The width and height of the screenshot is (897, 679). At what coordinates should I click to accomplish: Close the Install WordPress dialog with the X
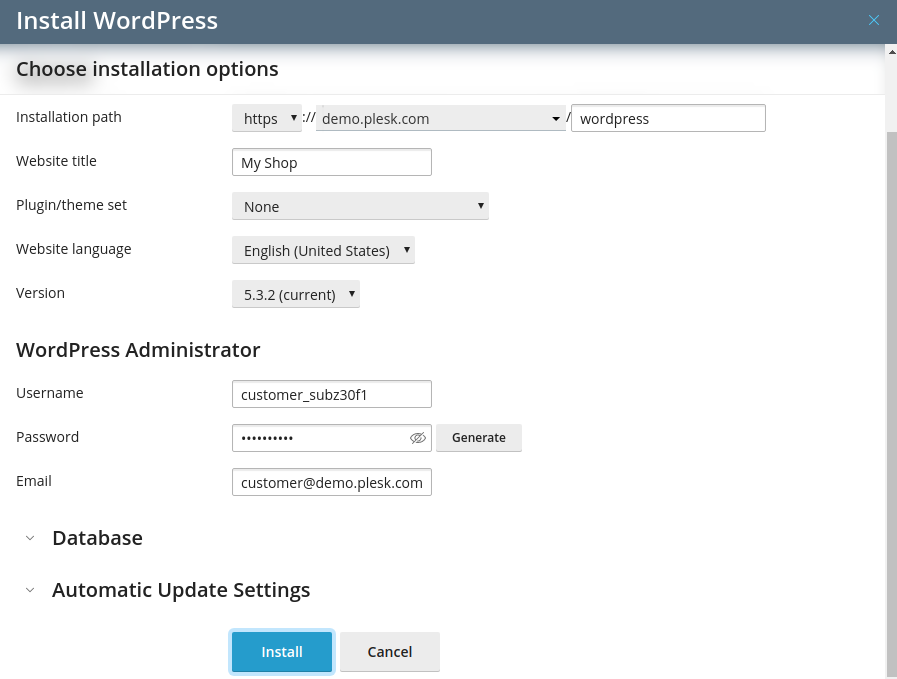(x=875, y=20)
